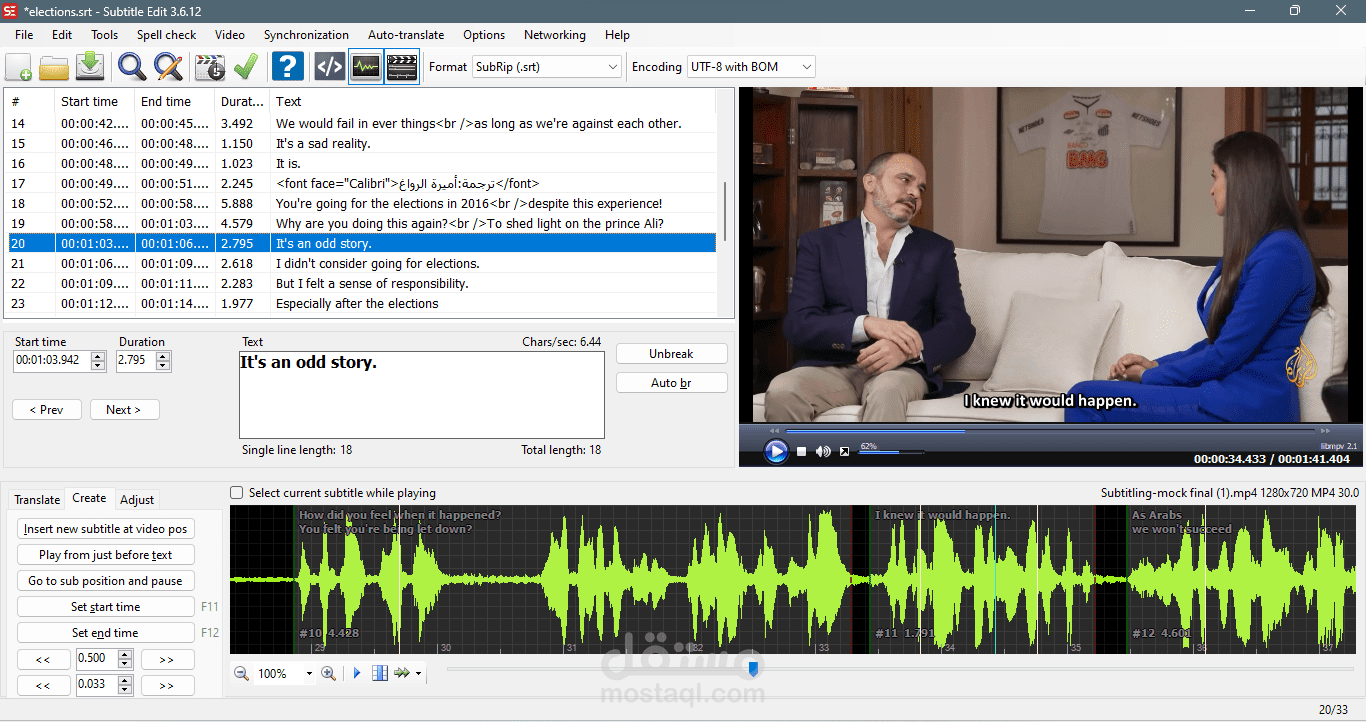The height and width of the screenshot is (722, 1366).
Task: Save the subtitle with the download-arrow icon
Action: click(x=90, y=67)
